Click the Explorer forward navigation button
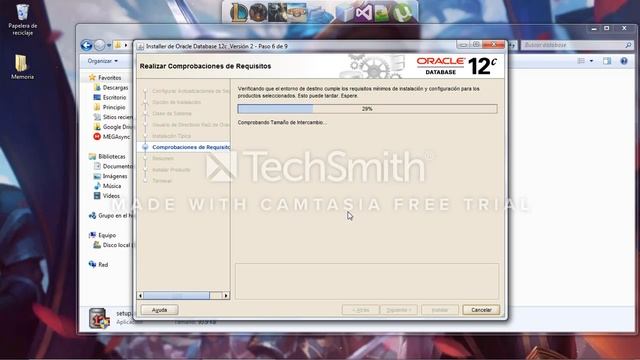The width and height of the screenshot is (640, 360). point(99,45)
